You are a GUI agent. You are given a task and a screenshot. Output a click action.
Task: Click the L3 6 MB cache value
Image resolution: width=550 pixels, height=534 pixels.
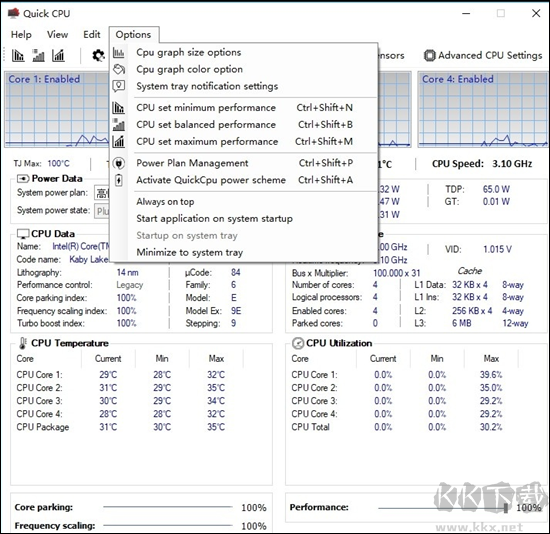462,323
